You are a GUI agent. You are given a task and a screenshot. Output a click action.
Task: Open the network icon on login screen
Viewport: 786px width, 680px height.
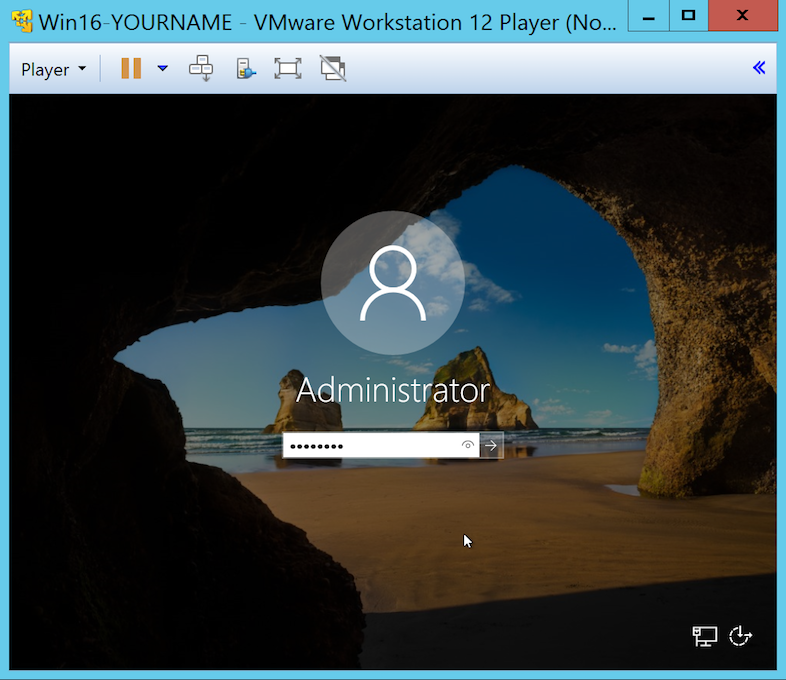coord(704,636)
